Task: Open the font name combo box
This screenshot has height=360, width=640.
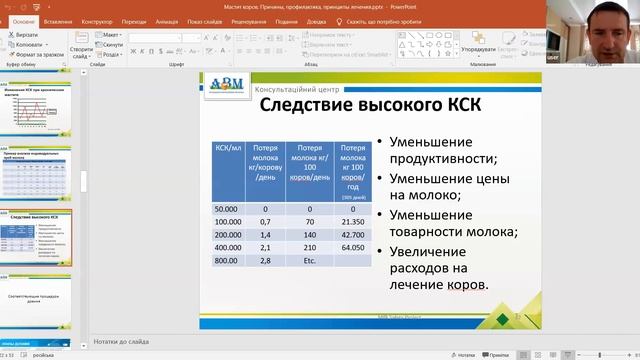Action: tap(155, 38)
